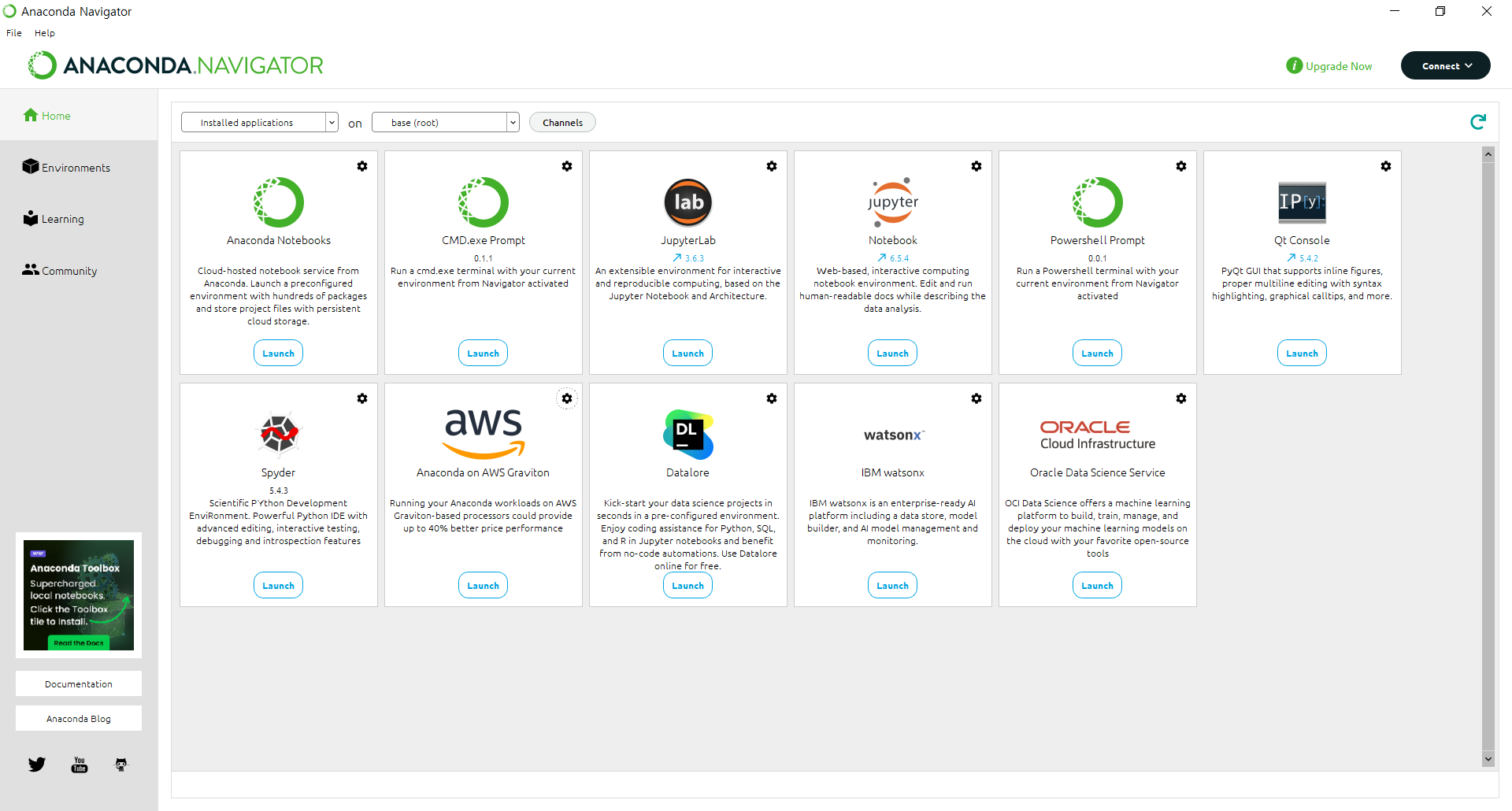Open settings gear on JupyterLab tile
1512x811 pixels.
click(x=772, y=166)
